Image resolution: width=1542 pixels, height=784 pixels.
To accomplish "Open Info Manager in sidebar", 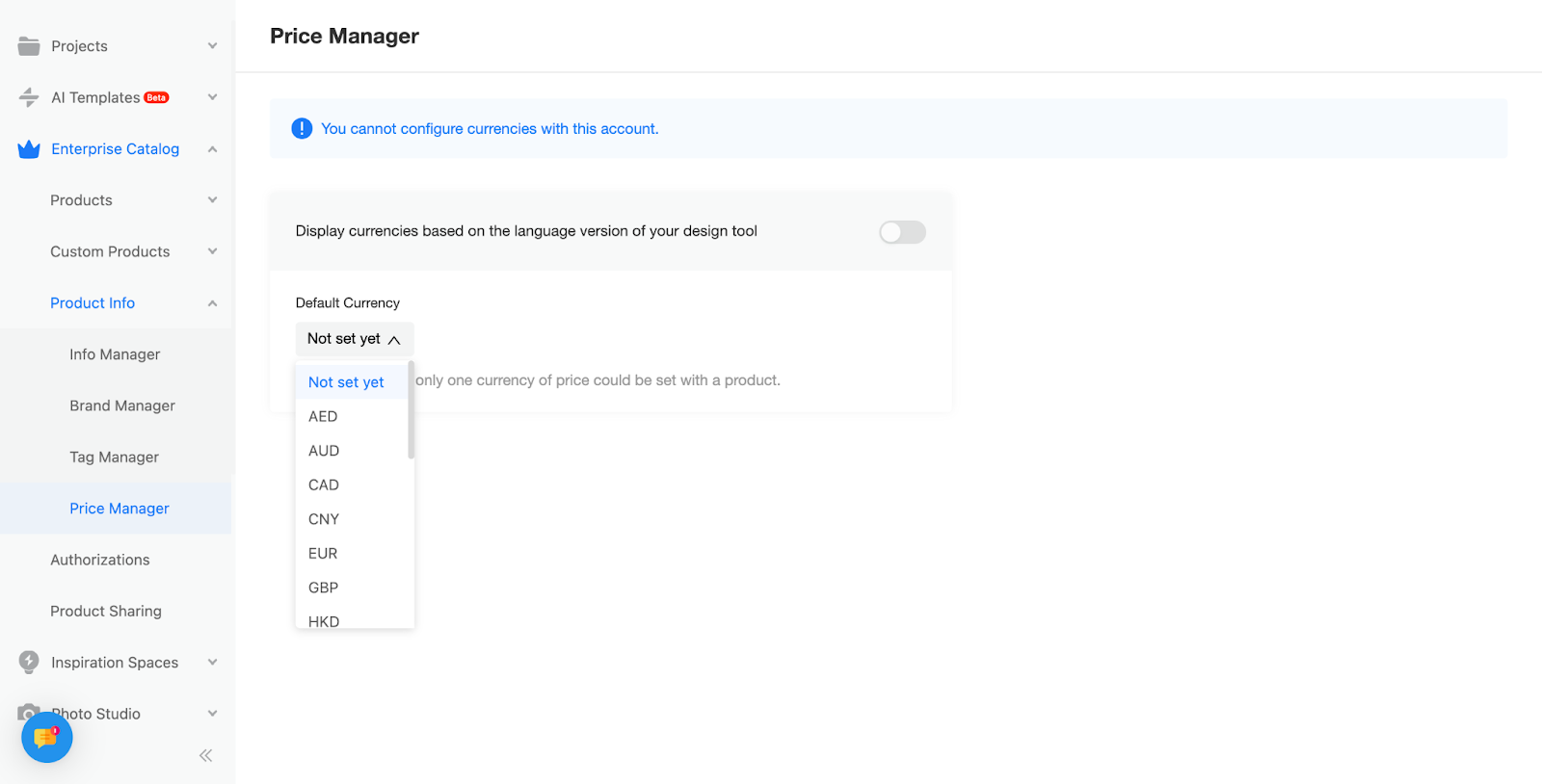I will tap(115, 354).
